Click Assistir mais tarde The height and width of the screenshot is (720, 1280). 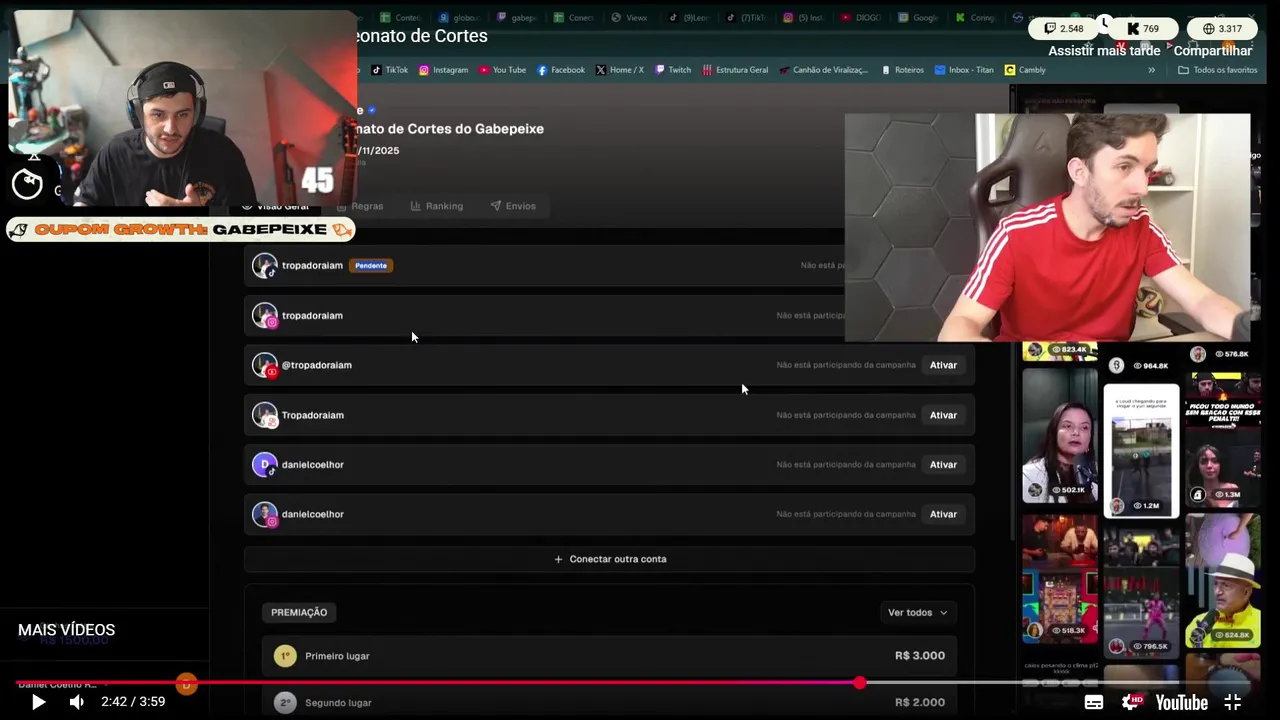pyautogui.click(x=1104, y=51)
